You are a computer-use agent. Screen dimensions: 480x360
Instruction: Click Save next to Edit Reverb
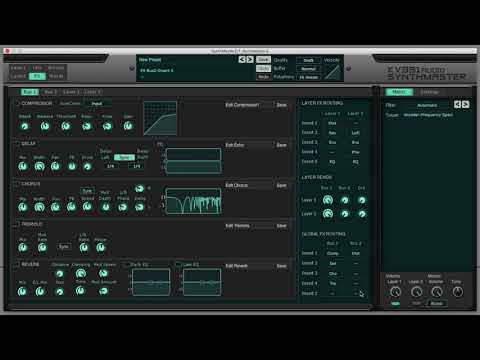[x=282, y=266]
